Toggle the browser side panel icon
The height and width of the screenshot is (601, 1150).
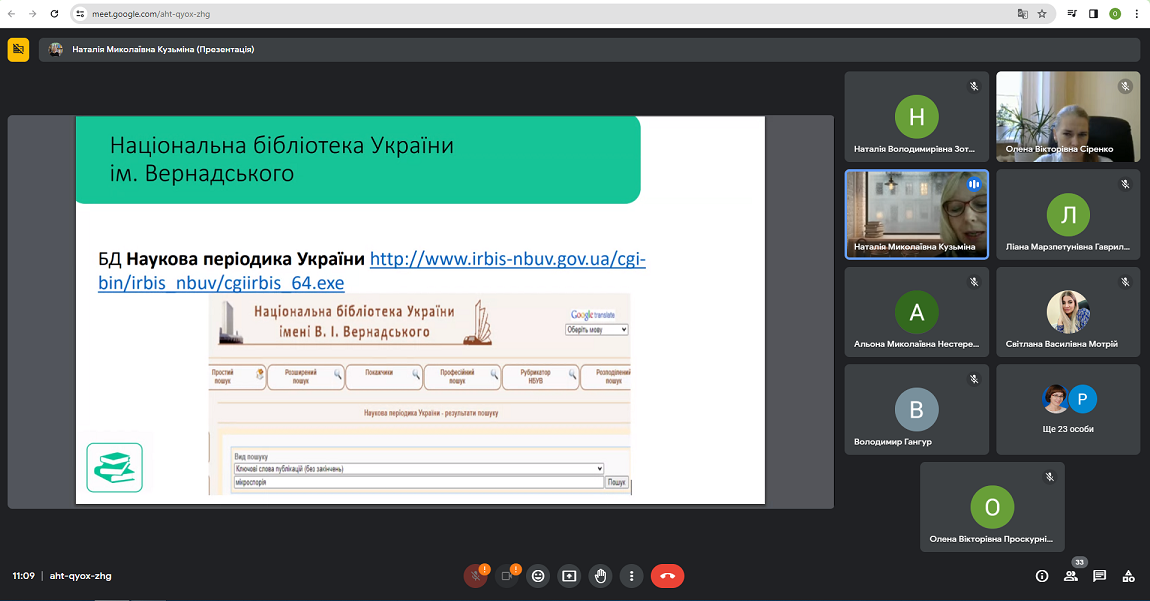pos(1094,14)
